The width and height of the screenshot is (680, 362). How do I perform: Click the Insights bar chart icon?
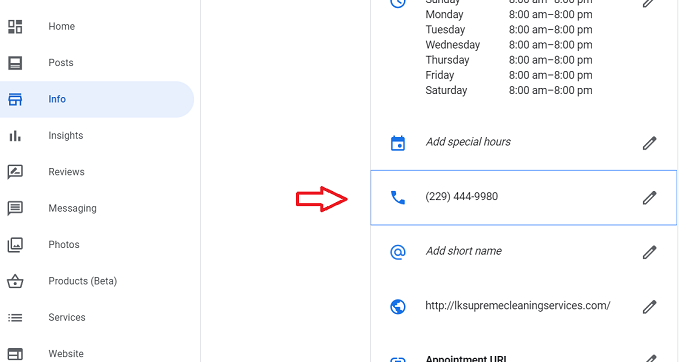click(15, 136)
